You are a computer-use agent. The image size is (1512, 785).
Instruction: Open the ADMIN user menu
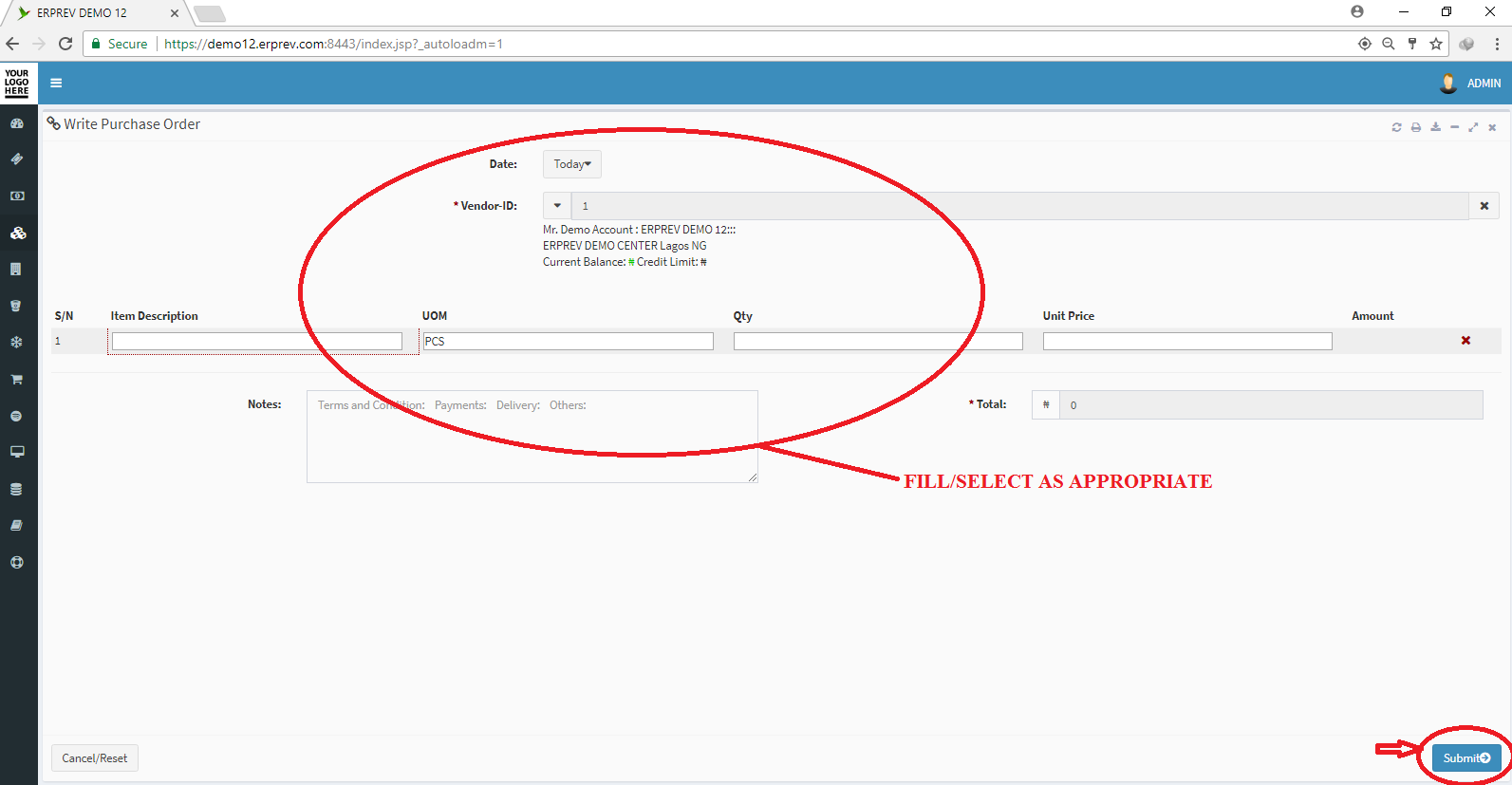click(1484, 84)
